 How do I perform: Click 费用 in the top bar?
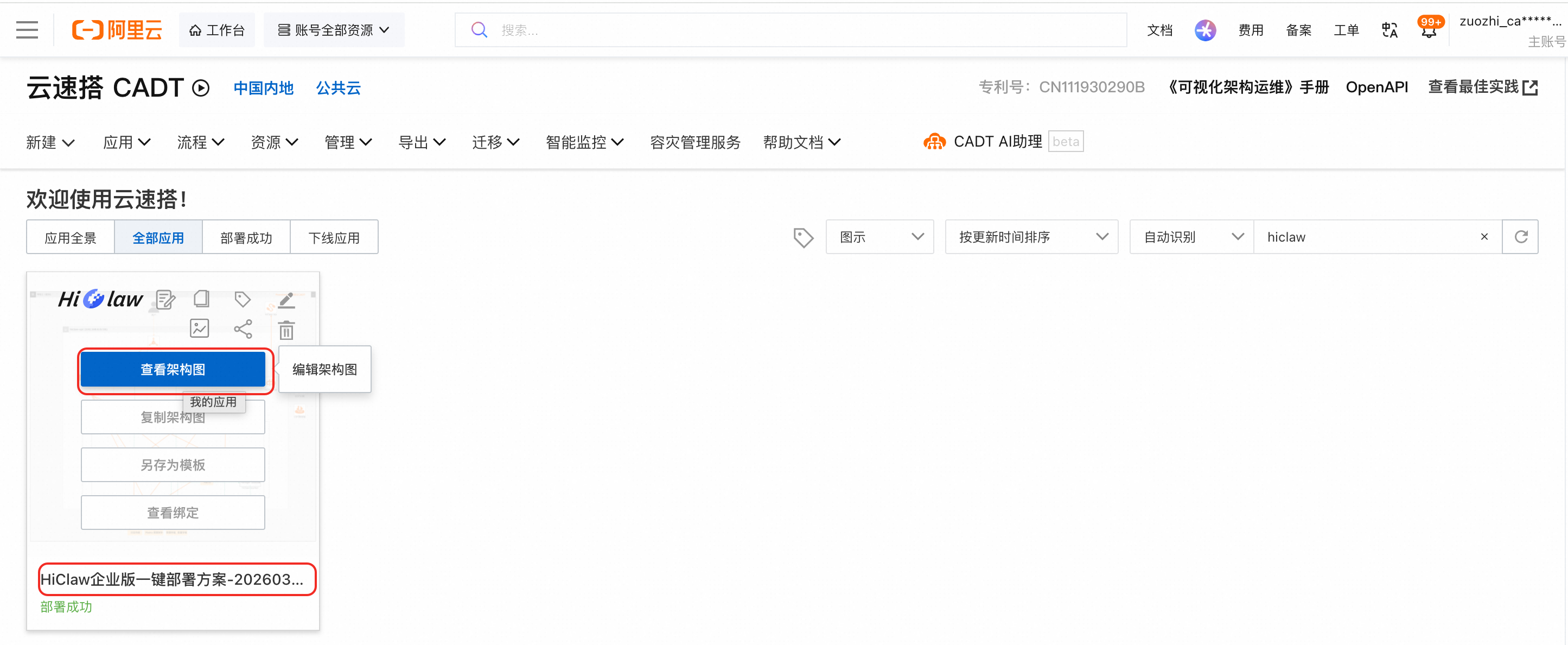pos(1251,30)
